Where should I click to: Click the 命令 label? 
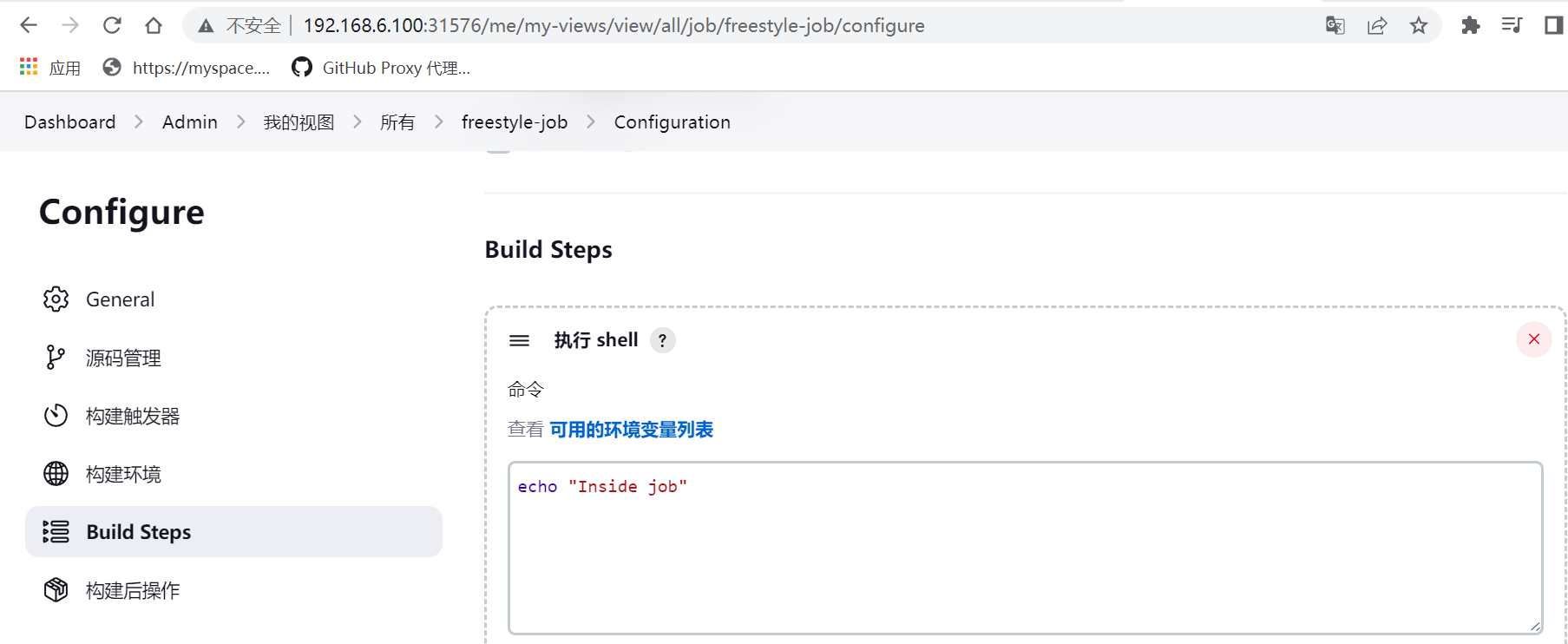[x=525, y=390]
